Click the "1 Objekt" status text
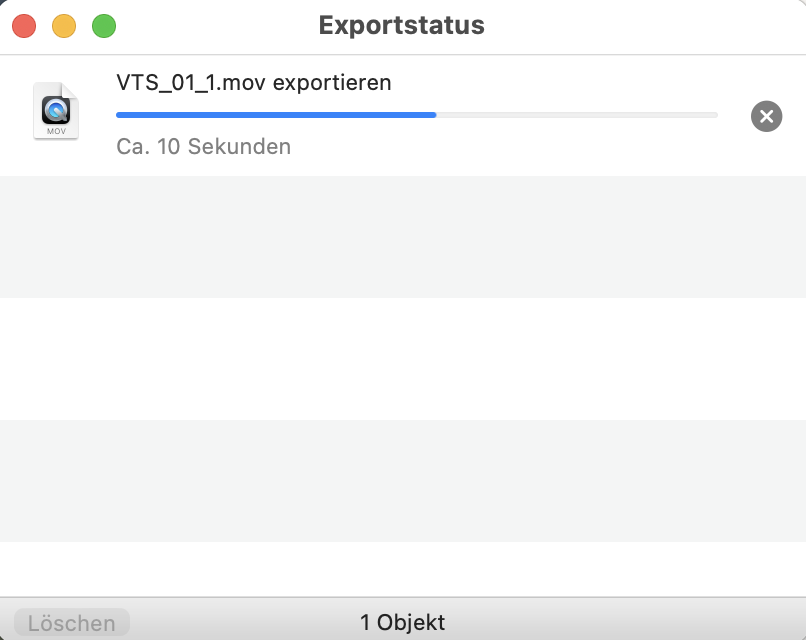Screen dimensions: 806x640 coord(402,623)
